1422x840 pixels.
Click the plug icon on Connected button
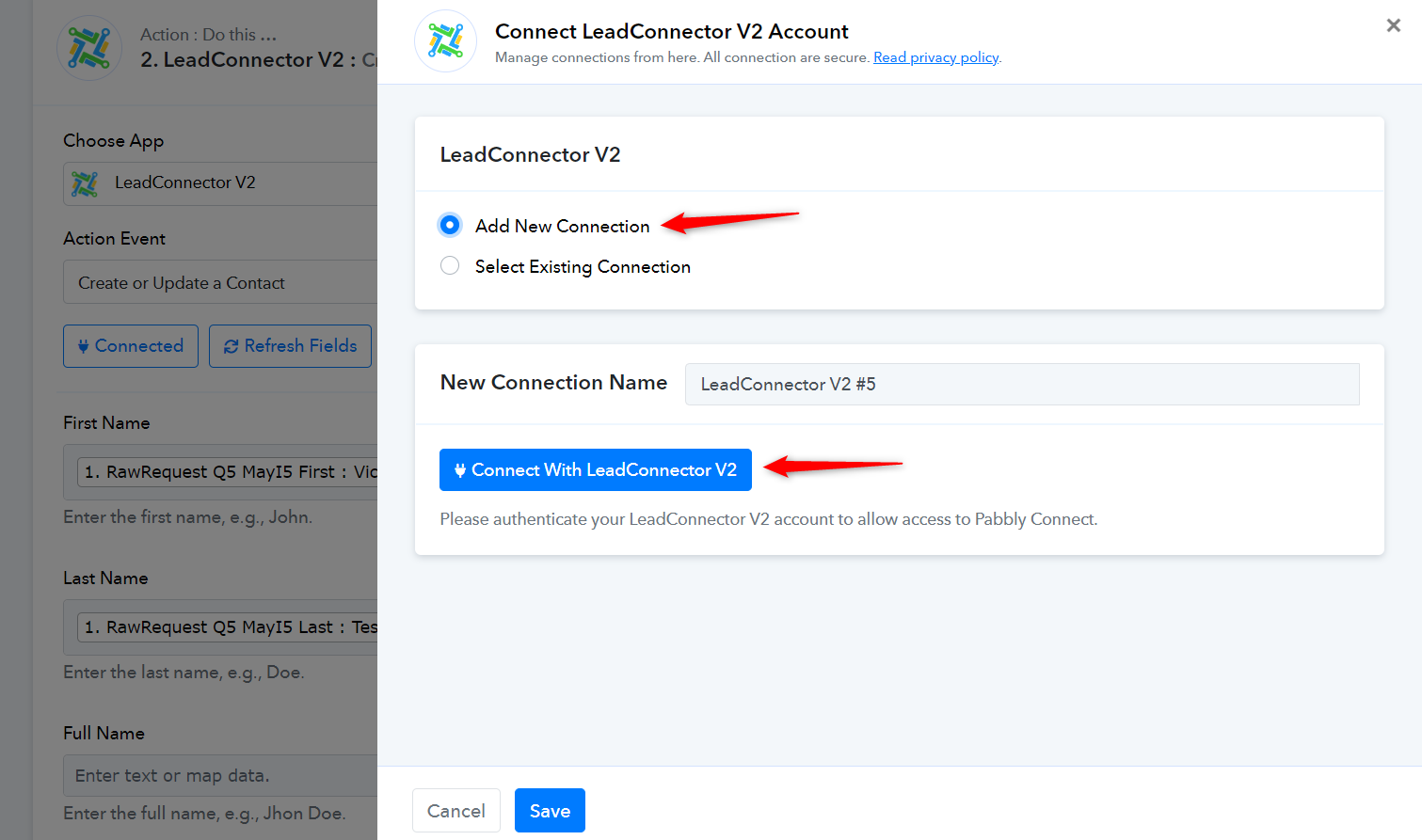pos(84,346)
